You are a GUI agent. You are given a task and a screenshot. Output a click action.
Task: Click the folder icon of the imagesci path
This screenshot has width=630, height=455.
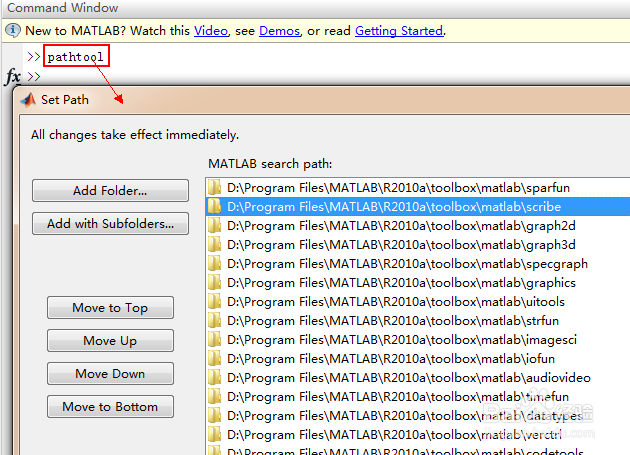[x=215, y=340]
